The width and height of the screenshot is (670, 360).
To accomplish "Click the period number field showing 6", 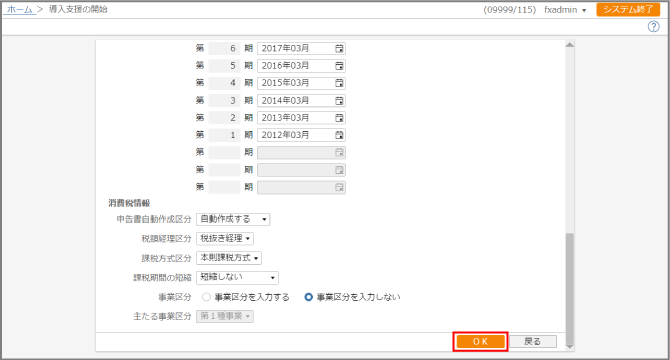I will point(224,49).
